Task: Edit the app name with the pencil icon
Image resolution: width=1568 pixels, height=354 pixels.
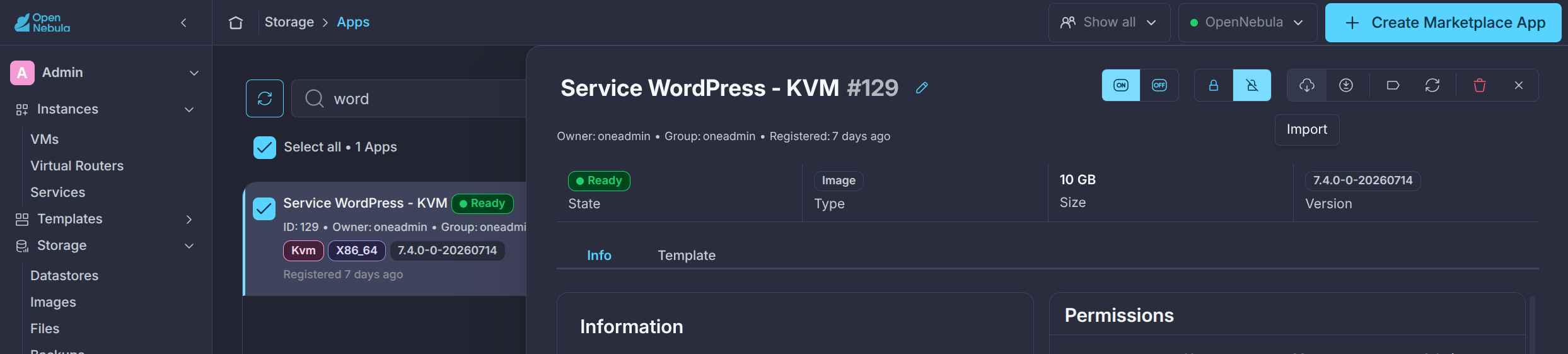Action: point(922,88)
